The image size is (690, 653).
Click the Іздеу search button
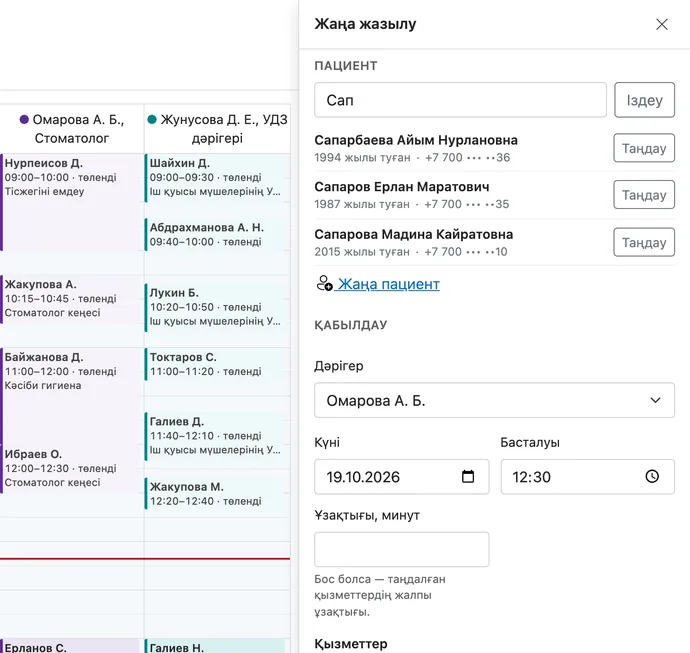(644, 100)
